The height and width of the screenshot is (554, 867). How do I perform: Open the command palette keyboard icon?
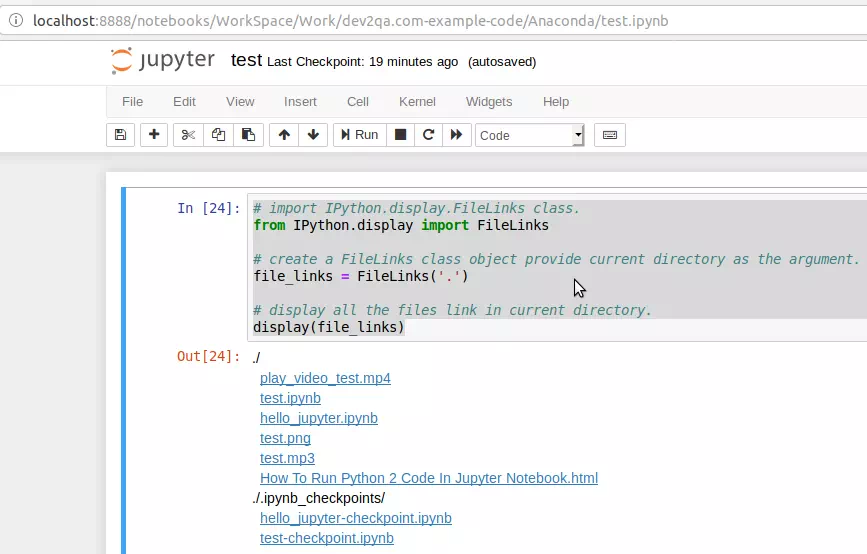[x=610, y=135]
